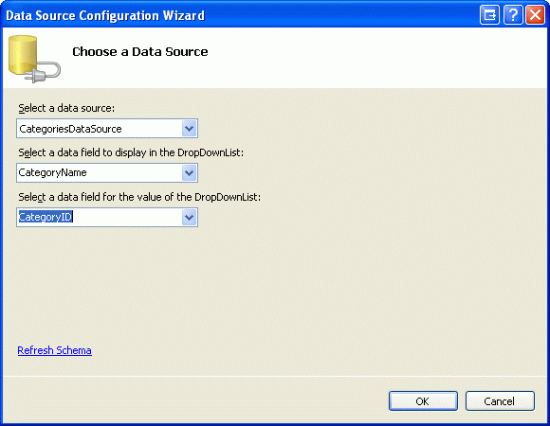
Task: Click the display field DropDownList label
Action: (131, 153)
